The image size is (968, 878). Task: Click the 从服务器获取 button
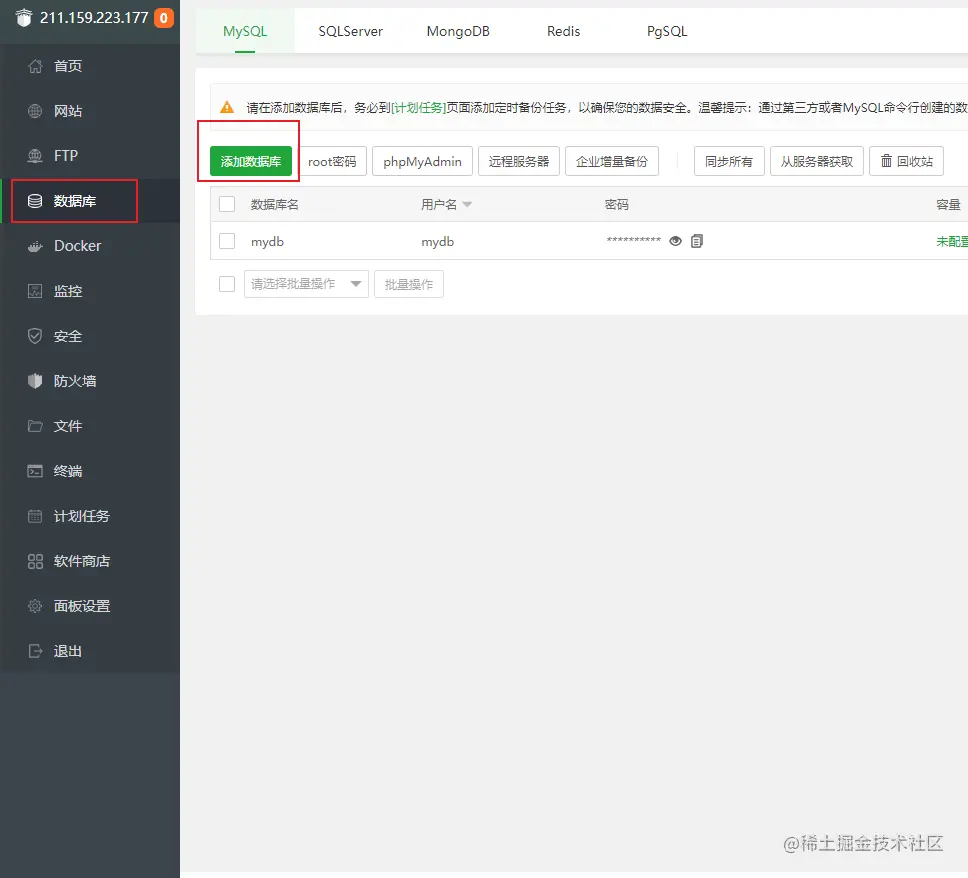coord(817,161)
